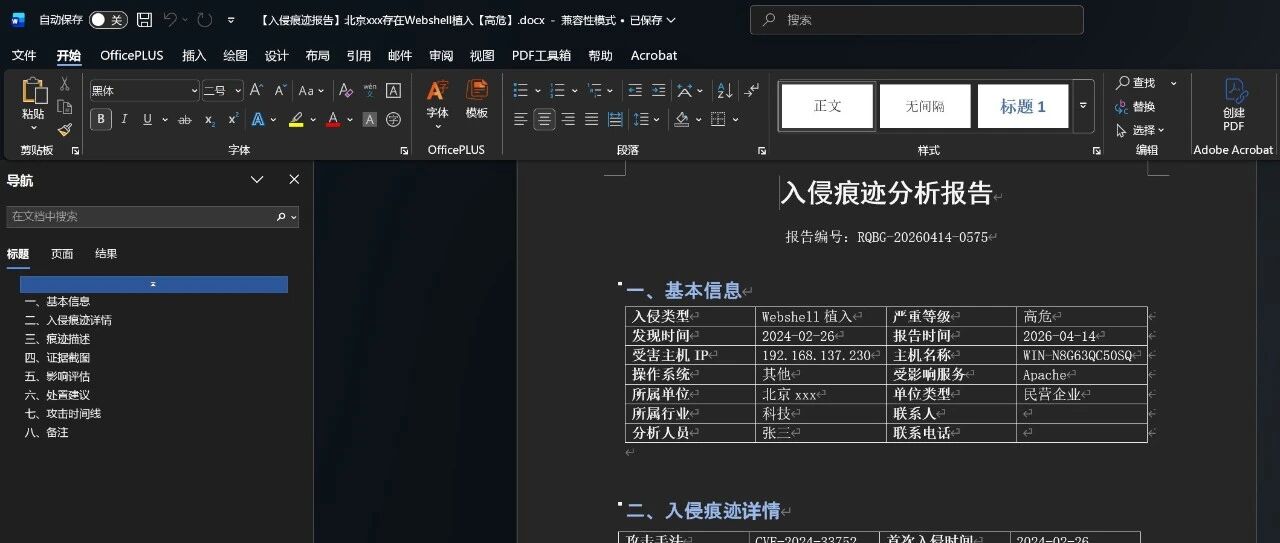The height and width of the screenshot is (543, 1280).
Task: Open the 文件 File menu
Action: point(24,56)
